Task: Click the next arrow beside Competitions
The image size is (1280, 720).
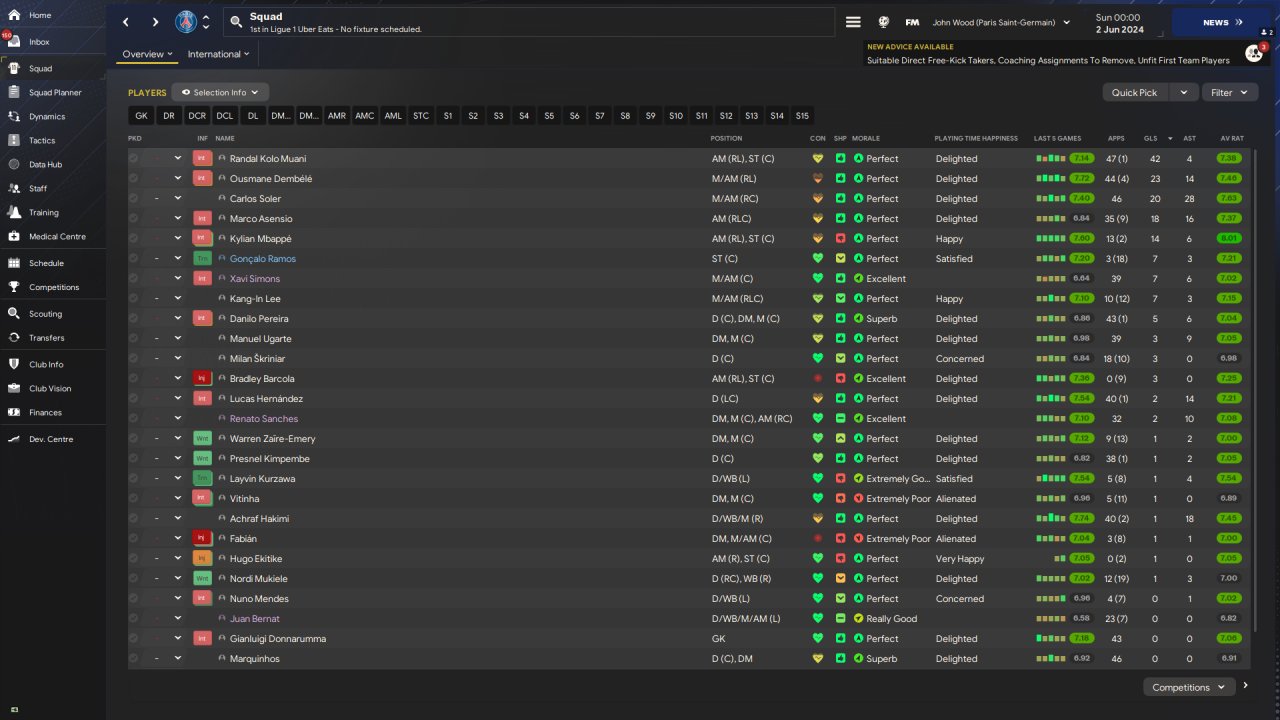Action: click(x=1245, y=686)
